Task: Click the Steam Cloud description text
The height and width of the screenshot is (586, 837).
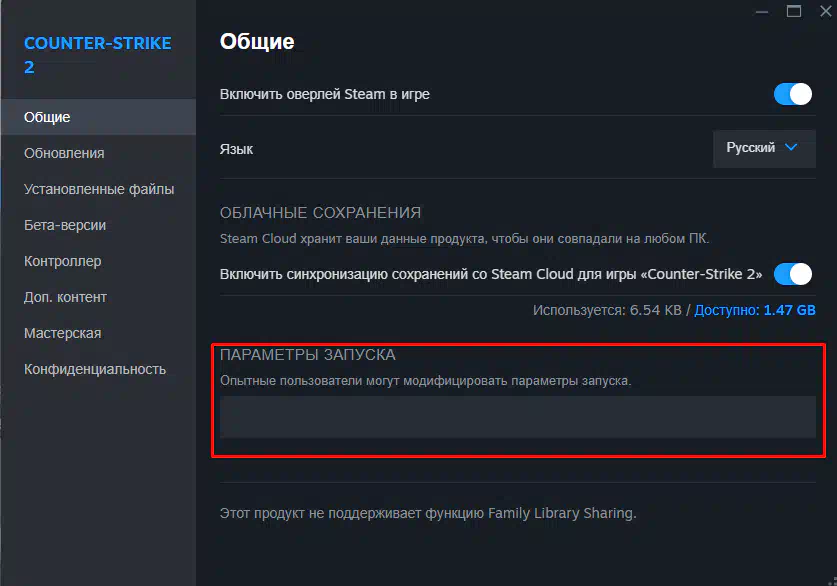Action: pyautogui.click(x=464, y=239)
